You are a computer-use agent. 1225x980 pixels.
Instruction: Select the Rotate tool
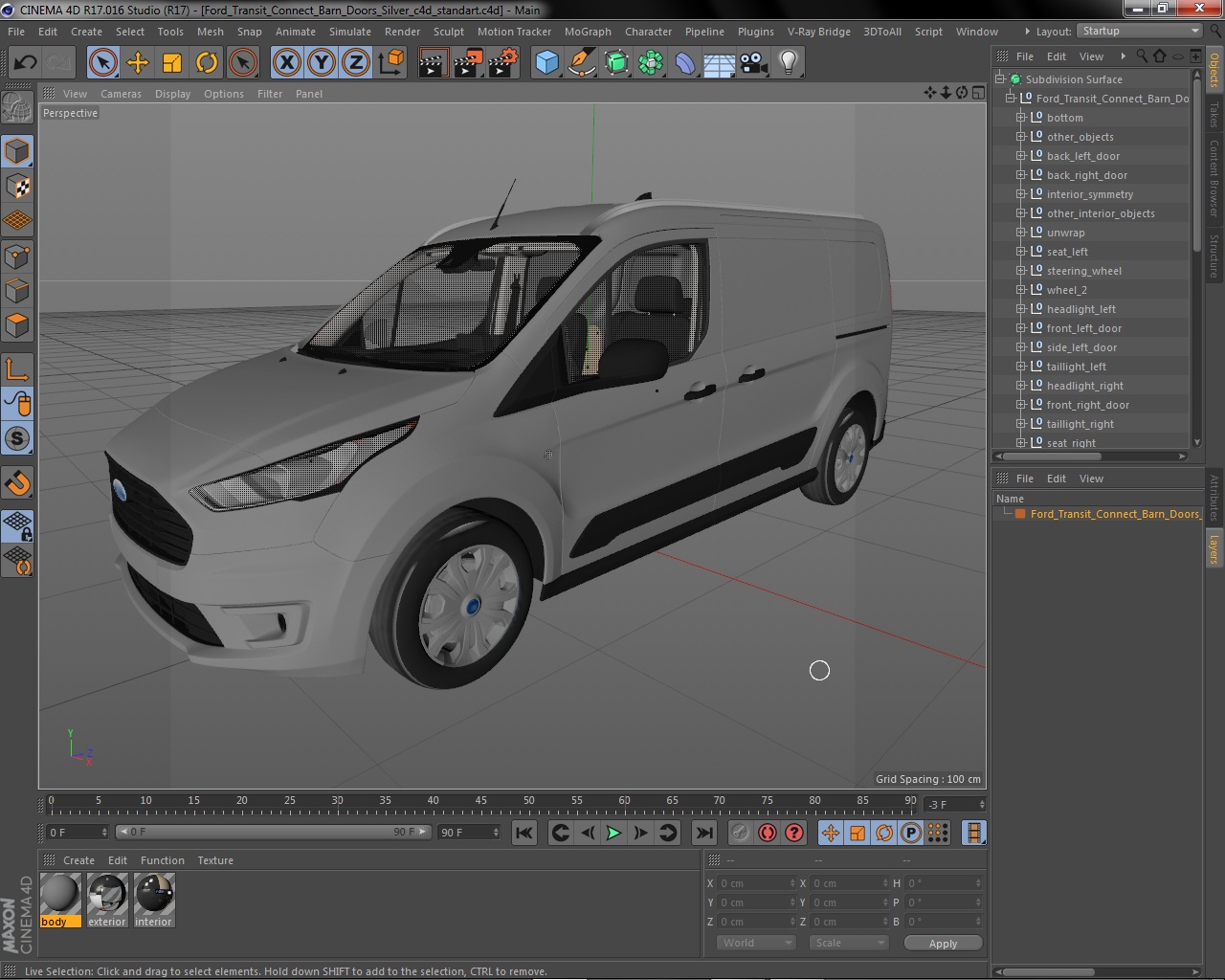coord(207,63)
